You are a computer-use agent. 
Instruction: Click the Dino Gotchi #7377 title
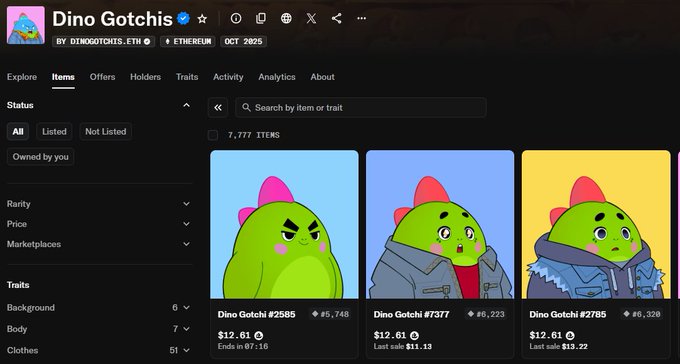412,314
